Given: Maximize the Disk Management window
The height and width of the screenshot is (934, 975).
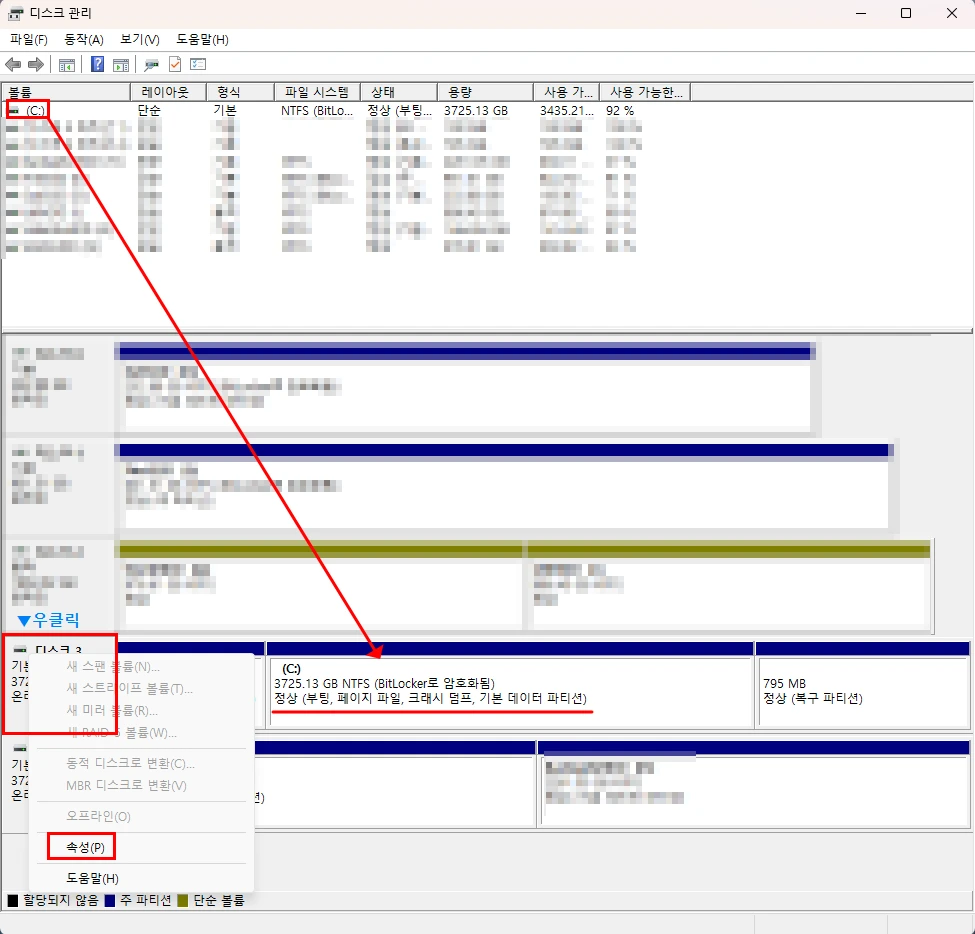Looking at the screenshot, I should click(x=906, y=13).
